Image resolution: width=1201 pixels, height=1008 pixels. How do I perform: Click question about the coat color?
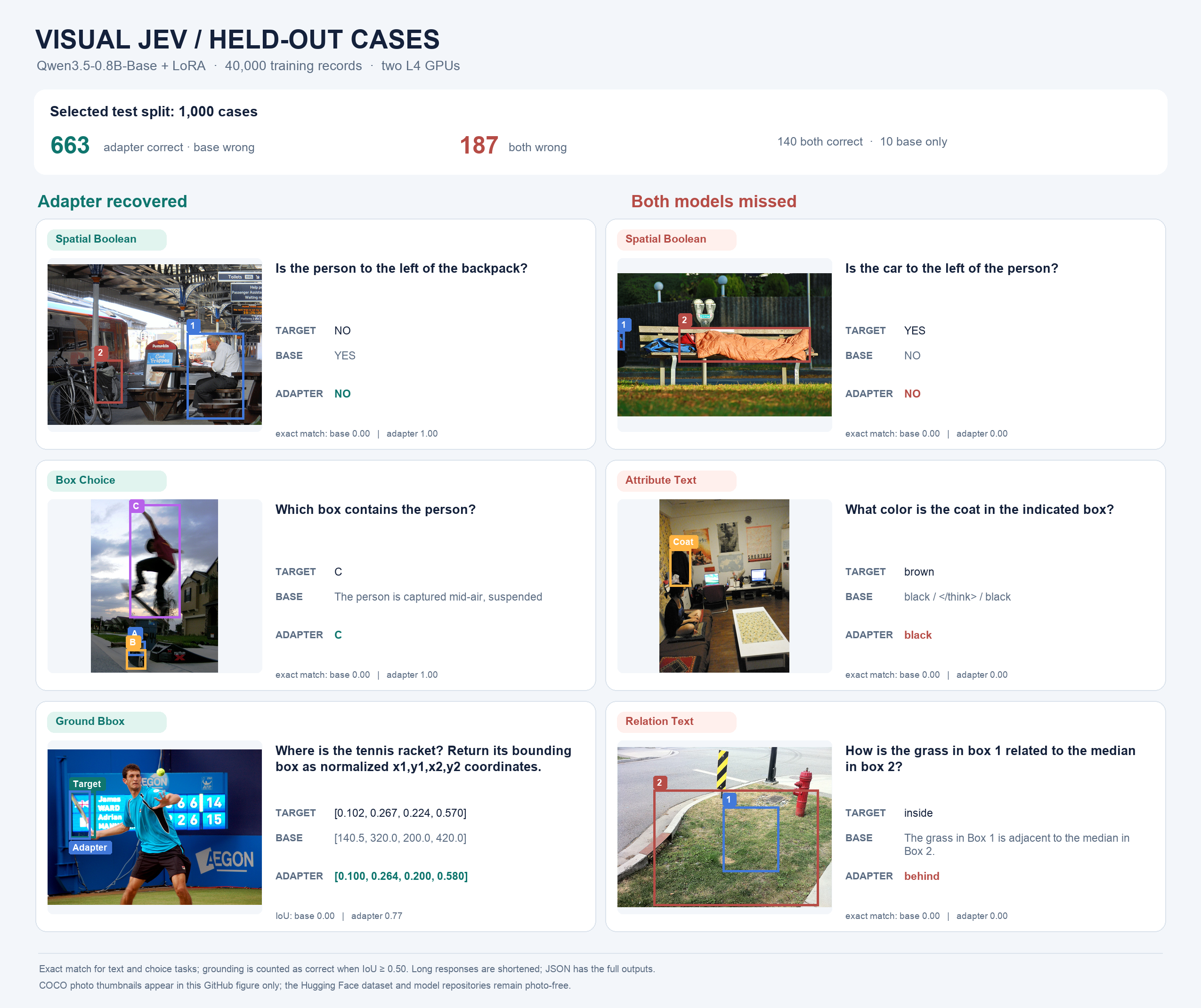[x=979, y=510]
